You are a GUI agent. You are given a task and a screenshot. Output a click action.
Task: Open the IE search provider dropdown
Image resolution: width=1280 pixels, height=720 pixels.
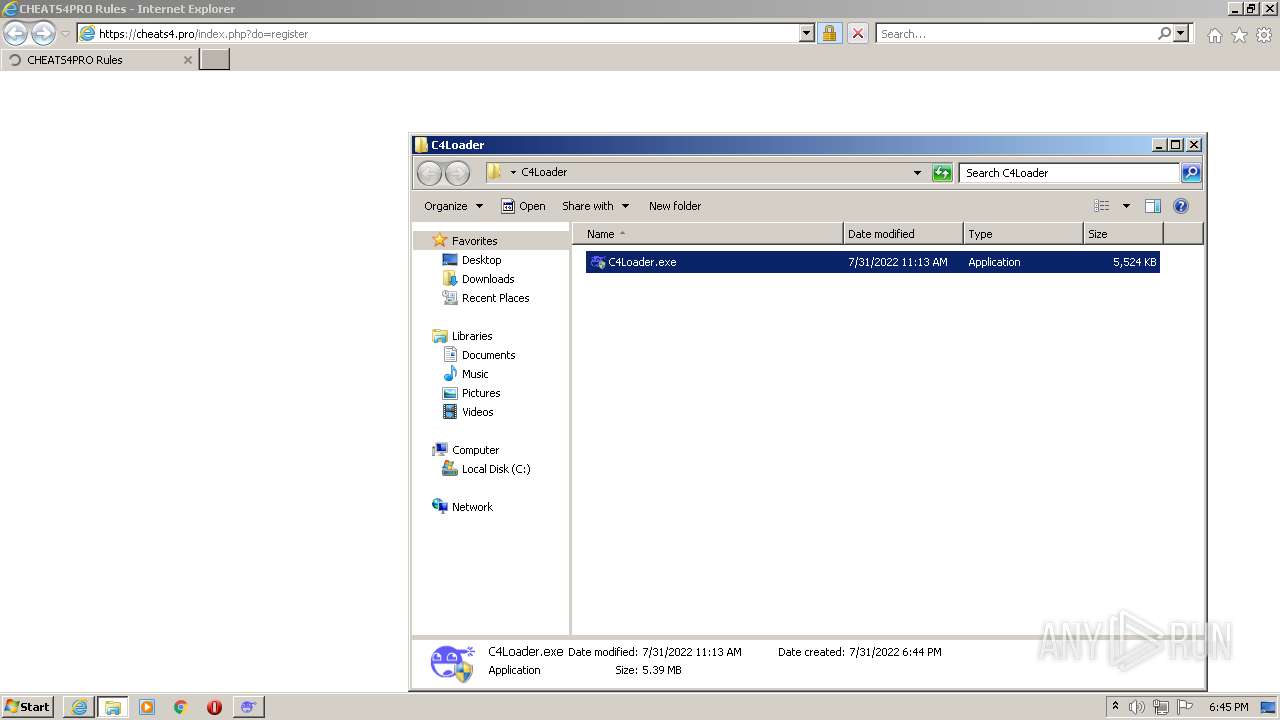pos(1181,33)
